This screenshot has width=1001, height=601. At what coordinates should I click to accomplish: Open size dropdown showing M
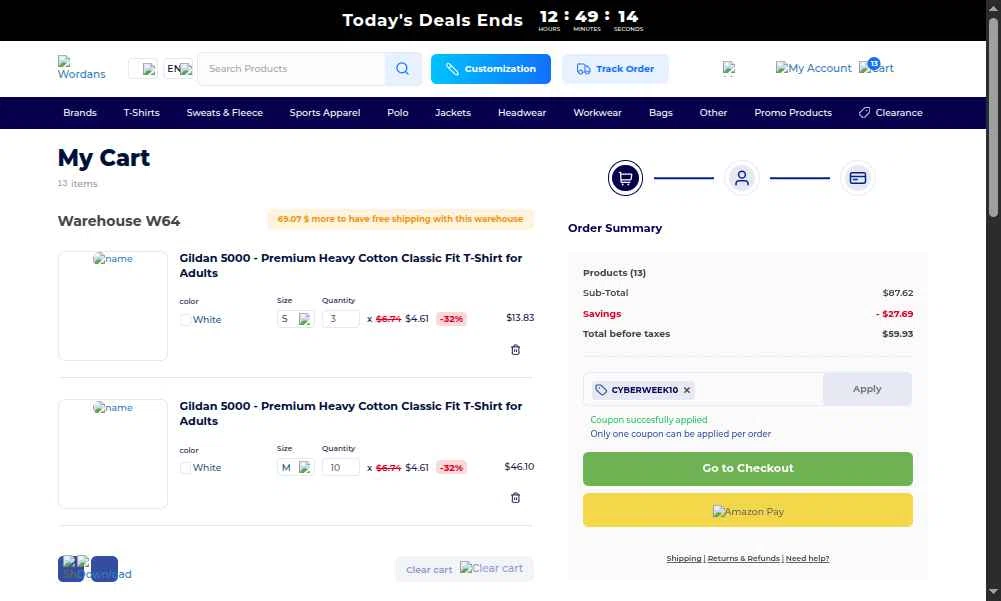(295, 468)
